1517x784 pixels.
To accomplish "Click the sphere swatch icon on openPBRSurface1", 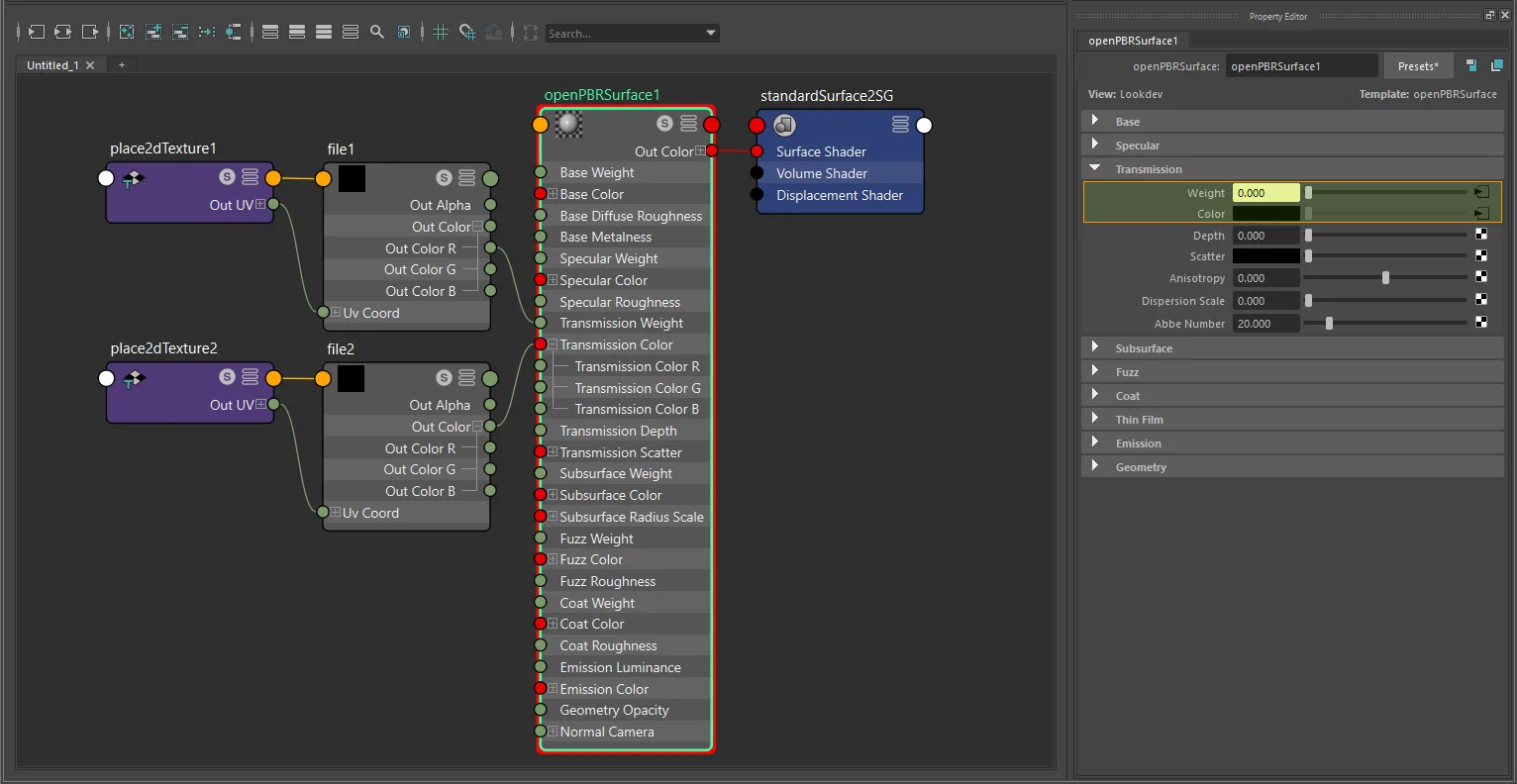I will pyautogui.click(x=568, y=124).
